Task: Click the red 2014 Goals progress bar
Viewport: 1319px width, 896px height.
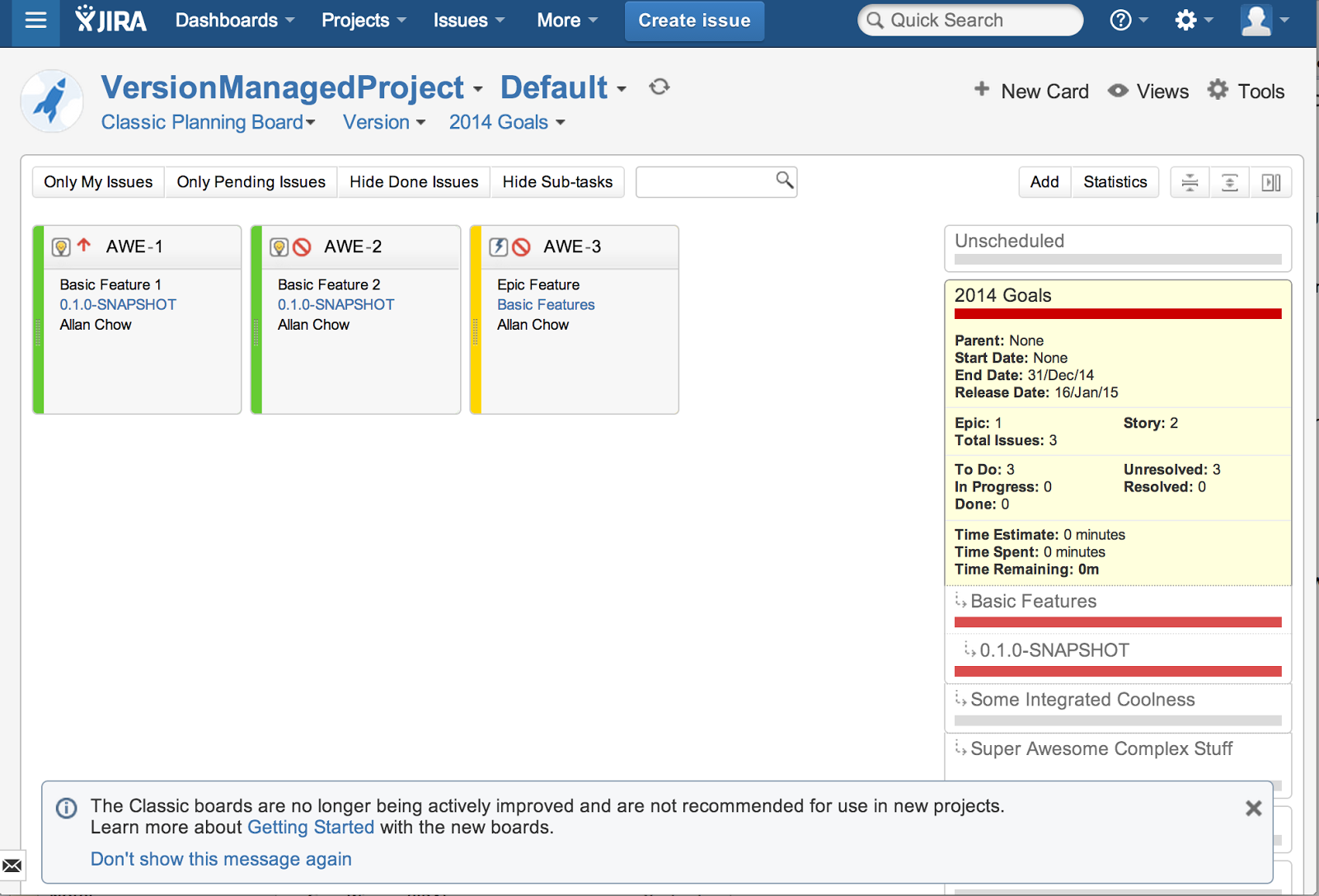Action: pyautogui.click(x=1117, y=314)
